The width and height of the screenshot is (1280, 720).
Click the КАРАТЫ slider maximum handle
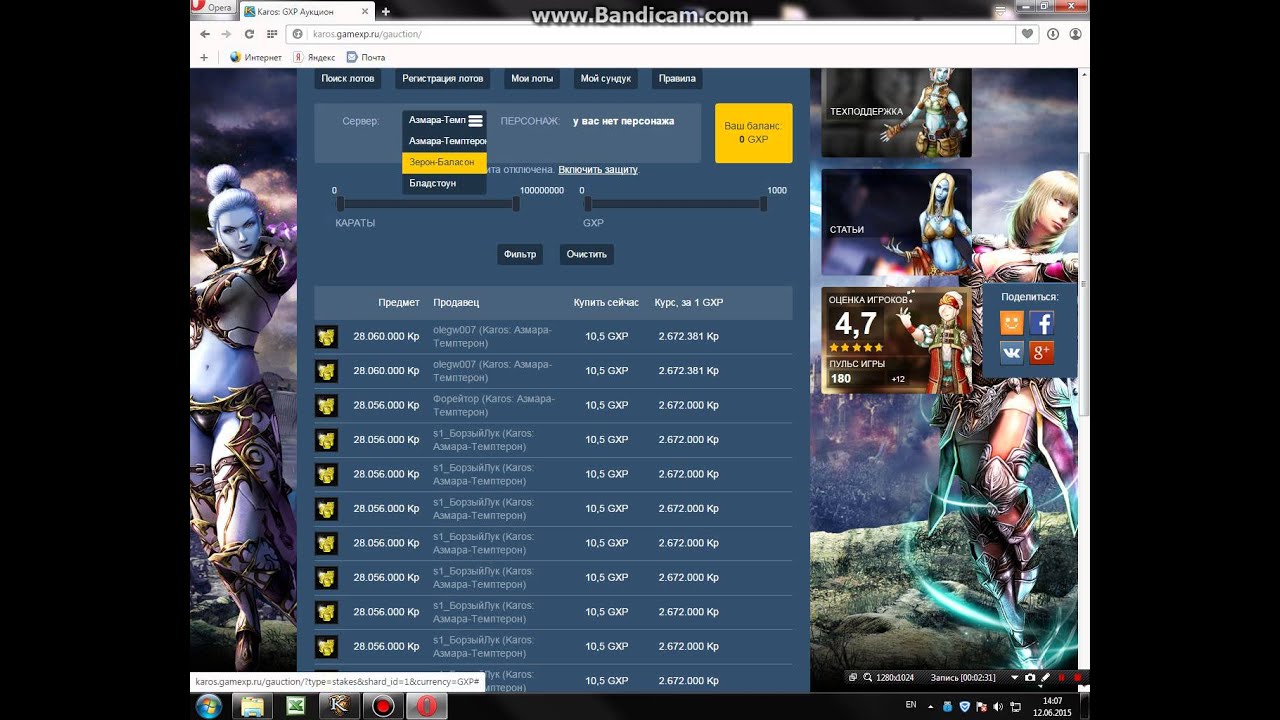click(x=516, y=204)
